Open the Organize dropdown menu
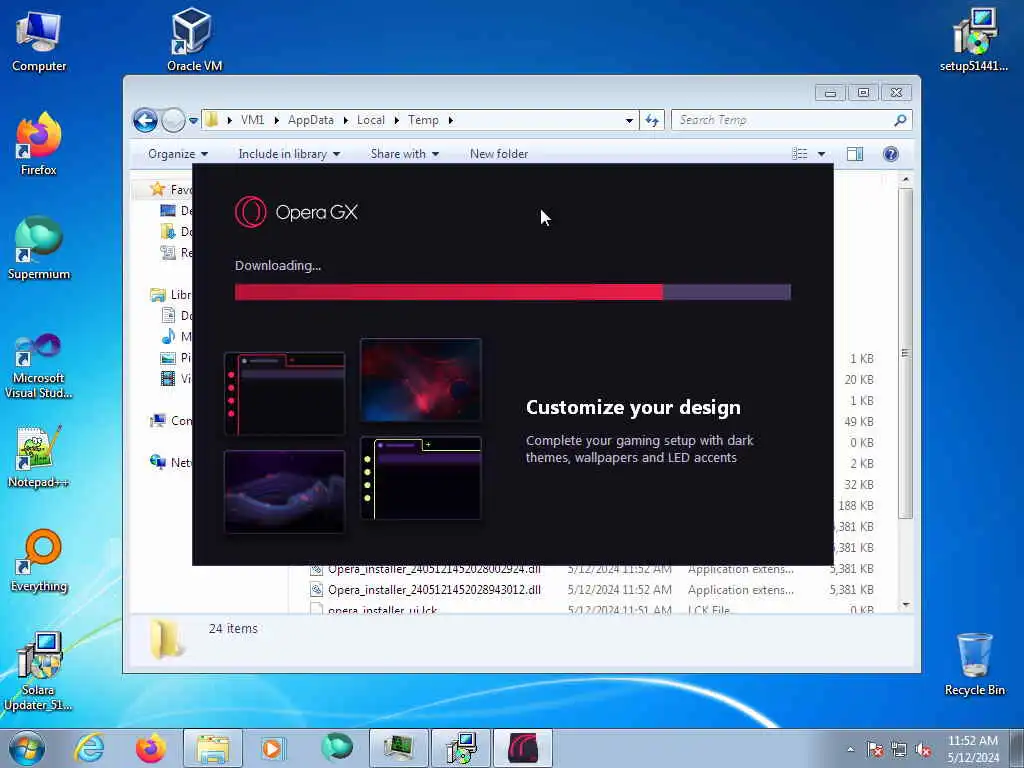 tap(178, 154)
